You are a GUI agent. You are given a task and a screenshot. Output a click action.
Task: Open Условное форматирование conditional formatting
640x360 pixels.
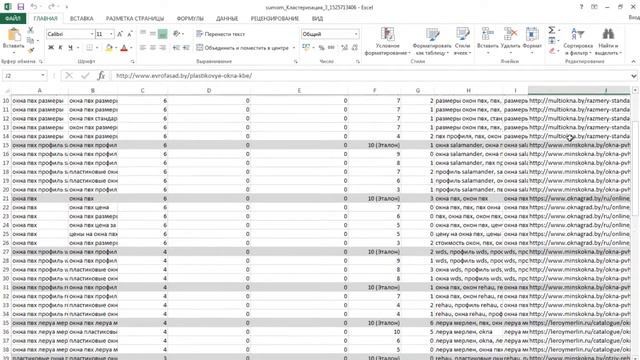click(387, 42)
